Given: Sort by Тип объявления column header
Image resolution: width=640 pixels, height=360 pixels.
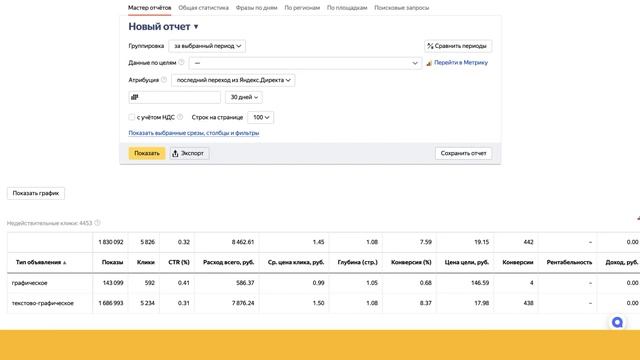Looking at the screenshot, I should (41, 262).
